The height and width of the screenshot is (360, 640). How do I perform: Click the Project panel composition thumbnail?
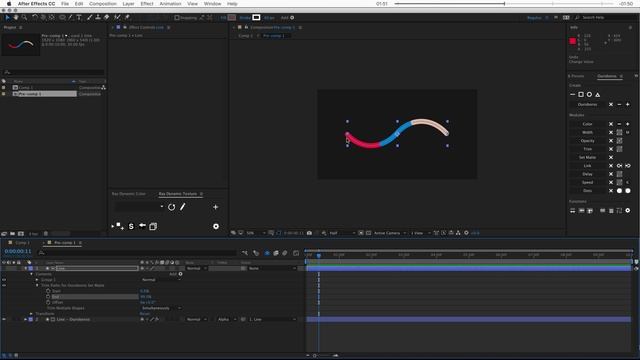click(x=21, y=44)
